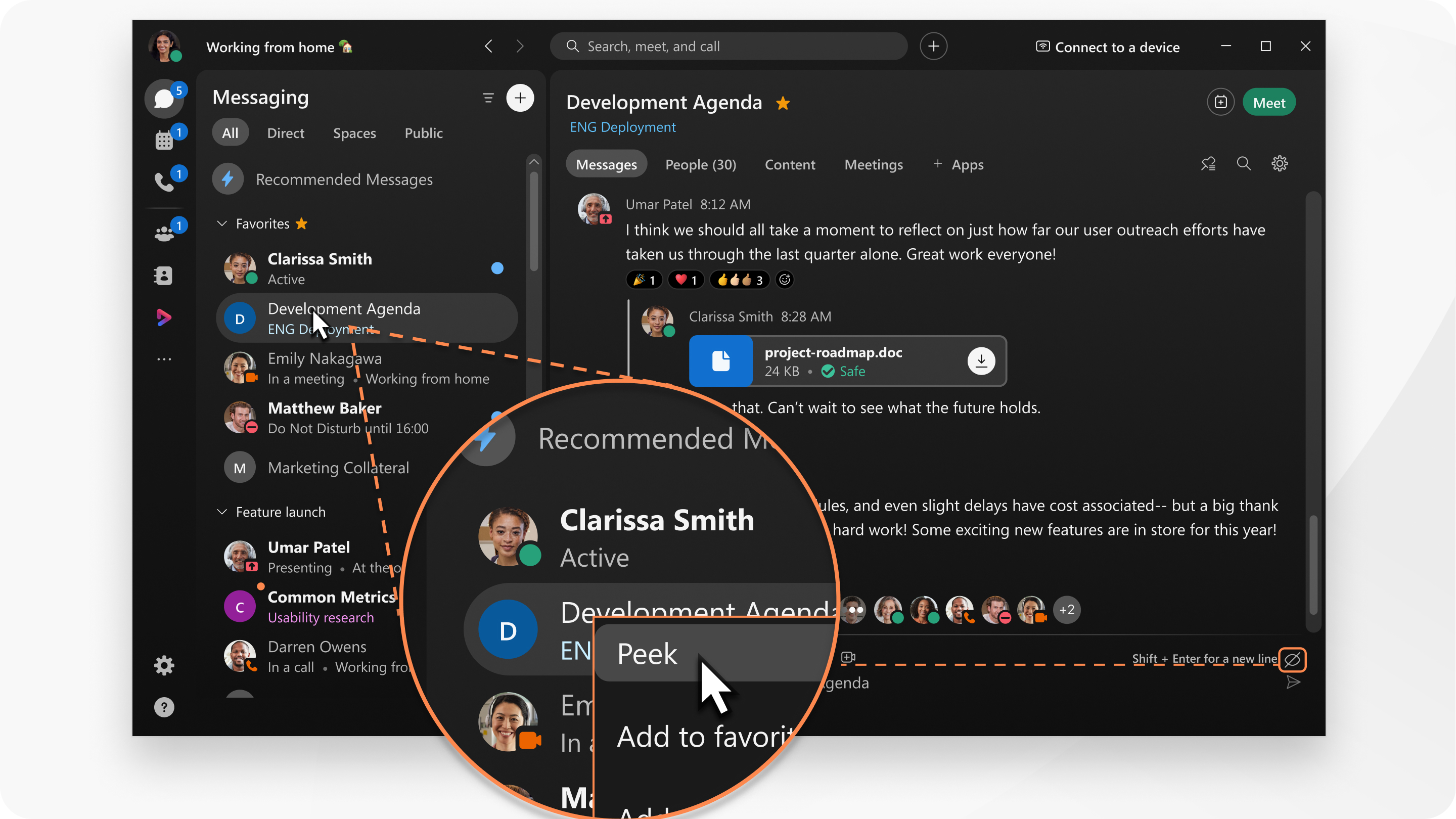Click the search icon in the channel header

click(1243, 164)
